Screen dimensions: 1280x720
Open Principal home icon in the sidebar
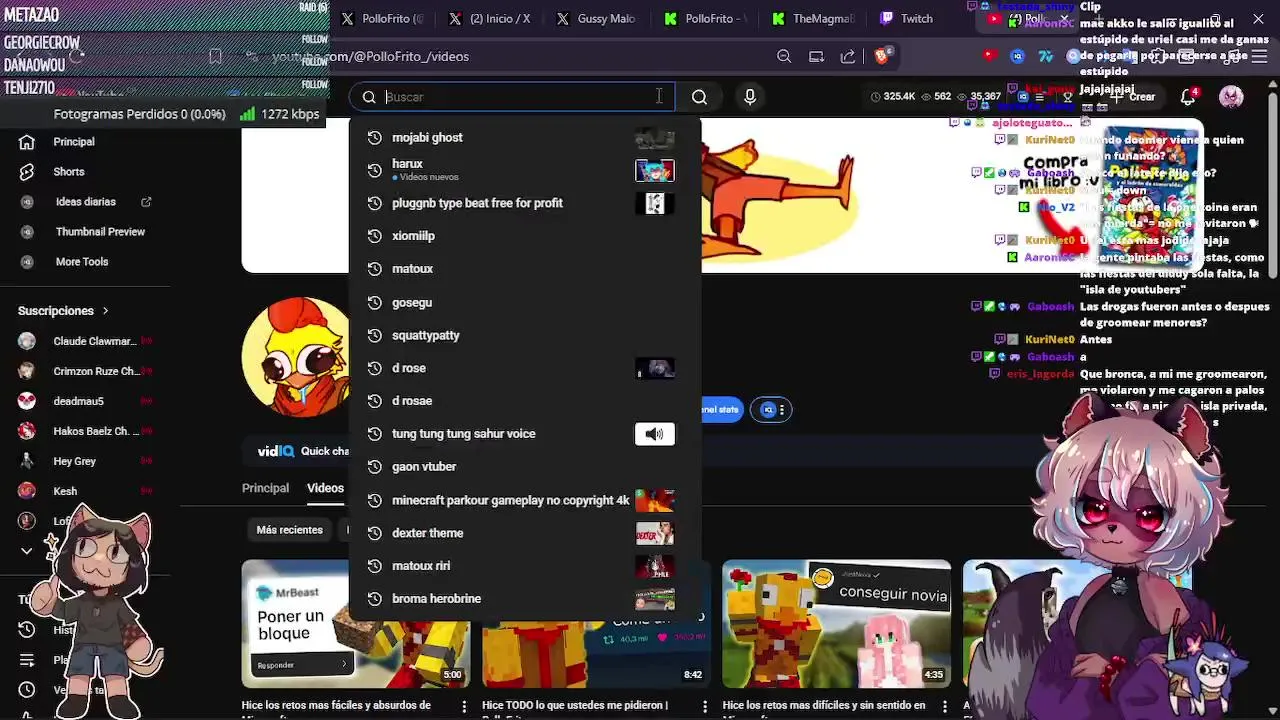(x=27, y=142)
